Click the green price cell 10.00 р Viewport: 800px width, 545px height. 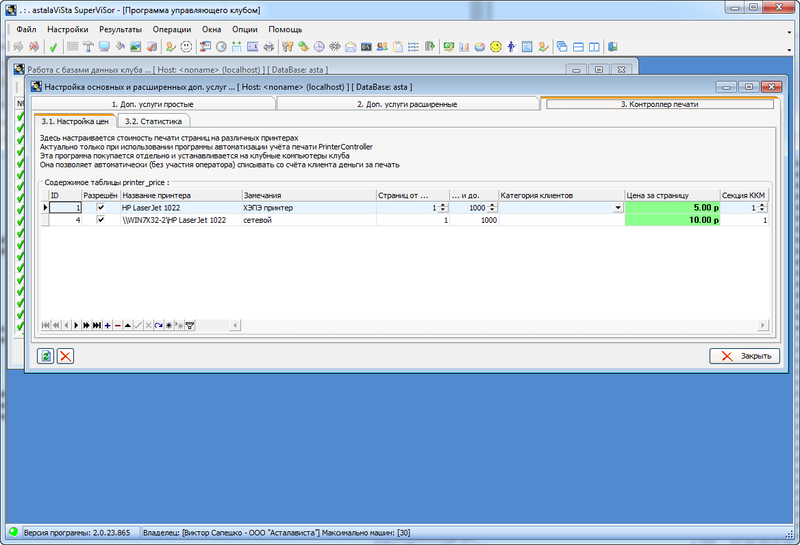pos(672,220)
